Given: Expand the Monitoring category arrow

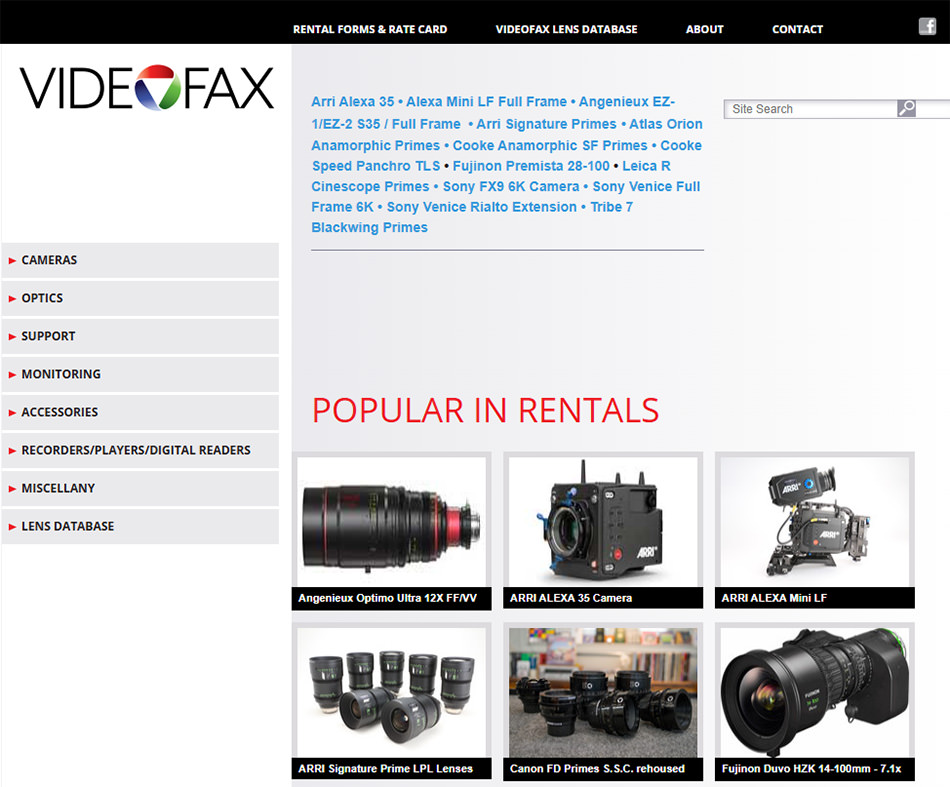Looking at the screenshot, I should pyautogui.click(x=12, y=375).
